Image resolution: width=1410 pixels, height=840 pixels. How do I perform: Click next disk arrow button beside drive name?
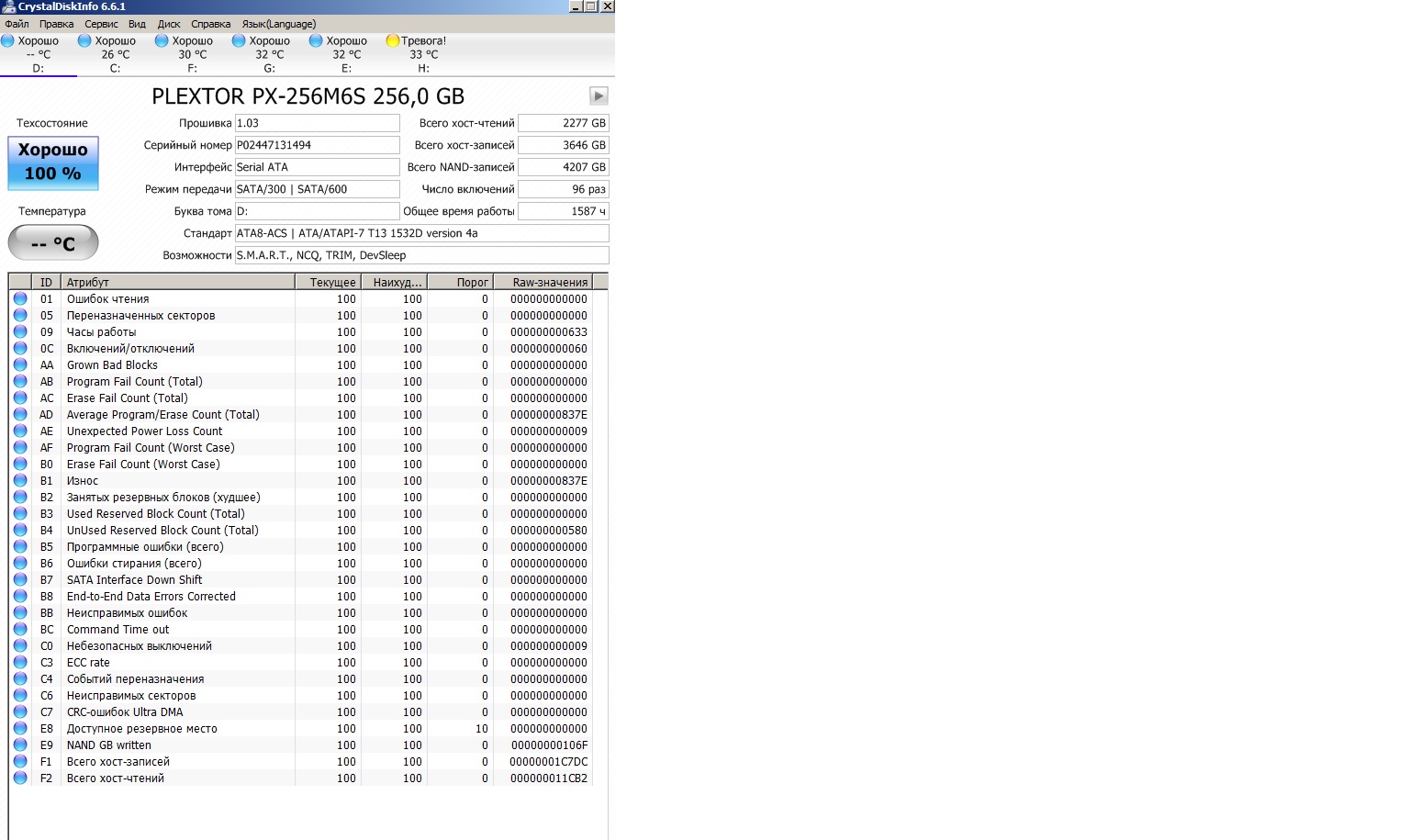click(x=599, y=96)
